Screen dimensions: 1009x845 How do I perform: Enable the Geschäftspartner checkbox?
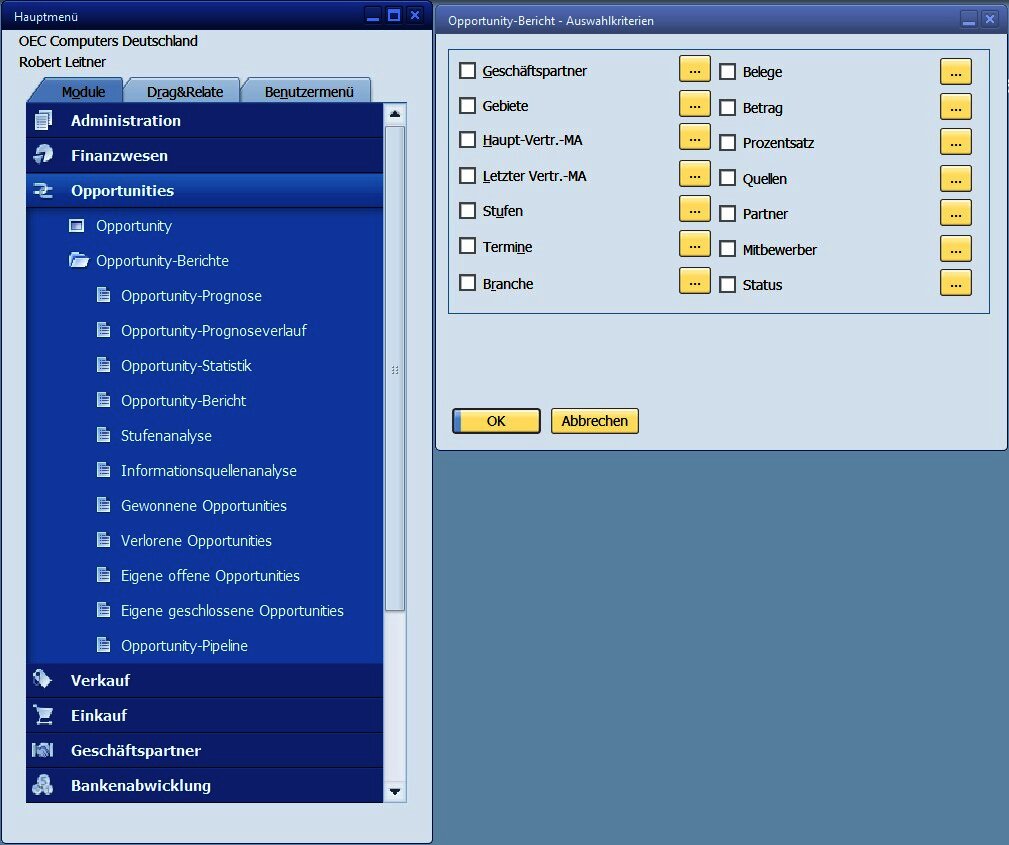pos(467,71)
